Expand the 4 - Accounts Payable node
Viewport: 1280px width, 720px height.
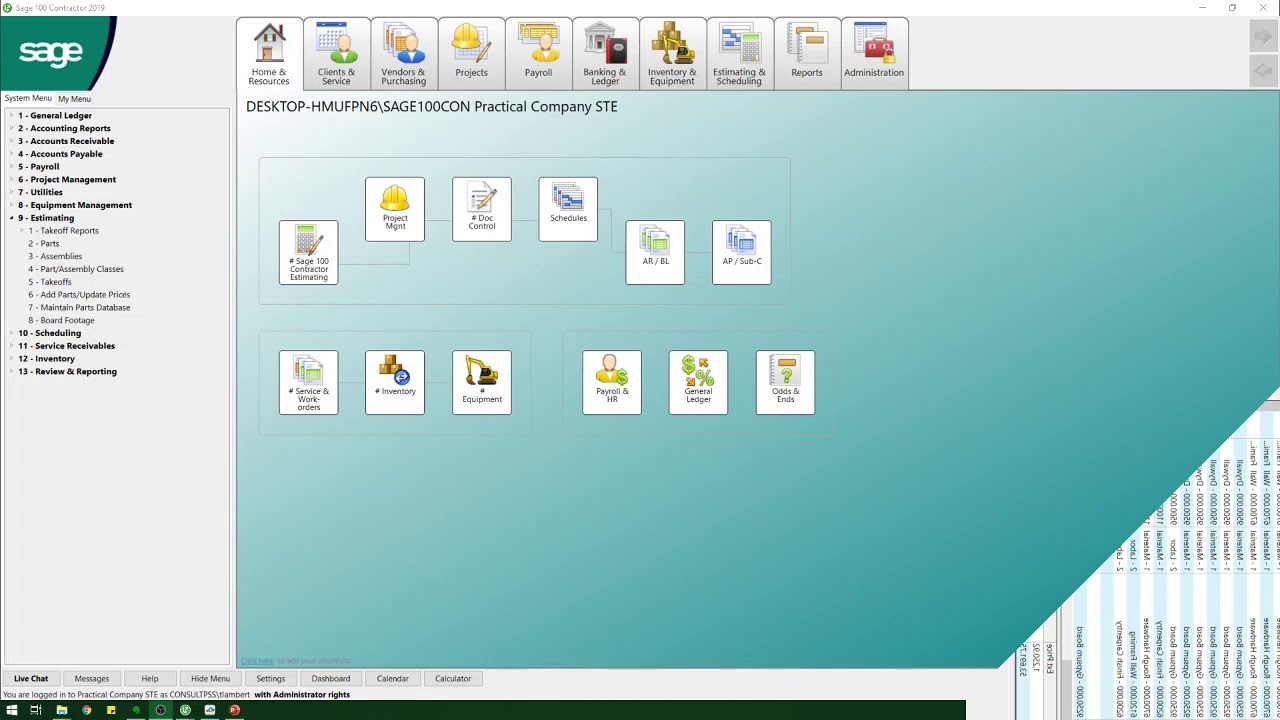pyautogui.click(x=11, y=154)
